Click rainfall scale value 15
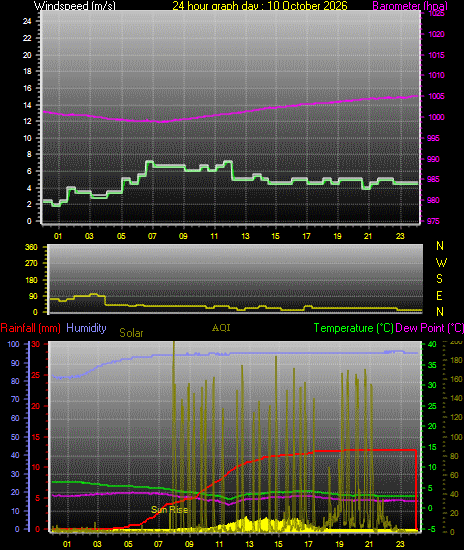 pyautogui.click(x=35, y=437)
